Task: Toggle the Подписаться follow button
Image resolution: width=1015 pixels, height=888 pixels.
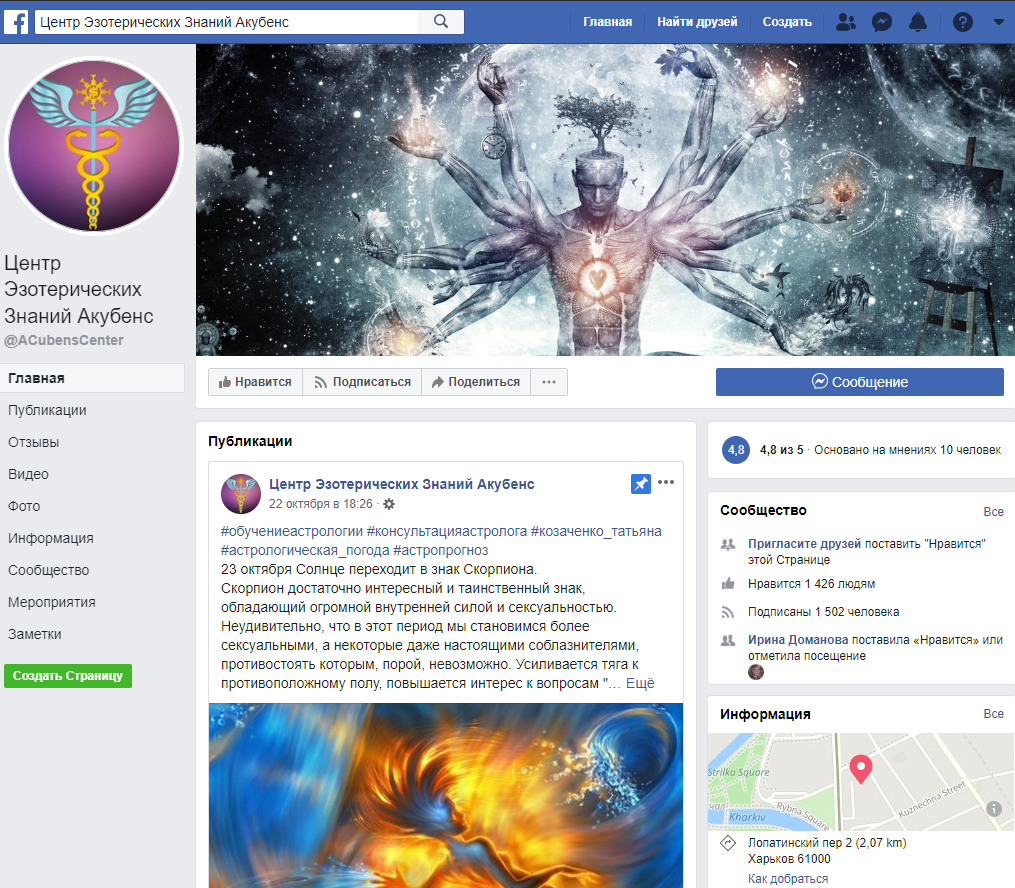Action: [362, 382]
